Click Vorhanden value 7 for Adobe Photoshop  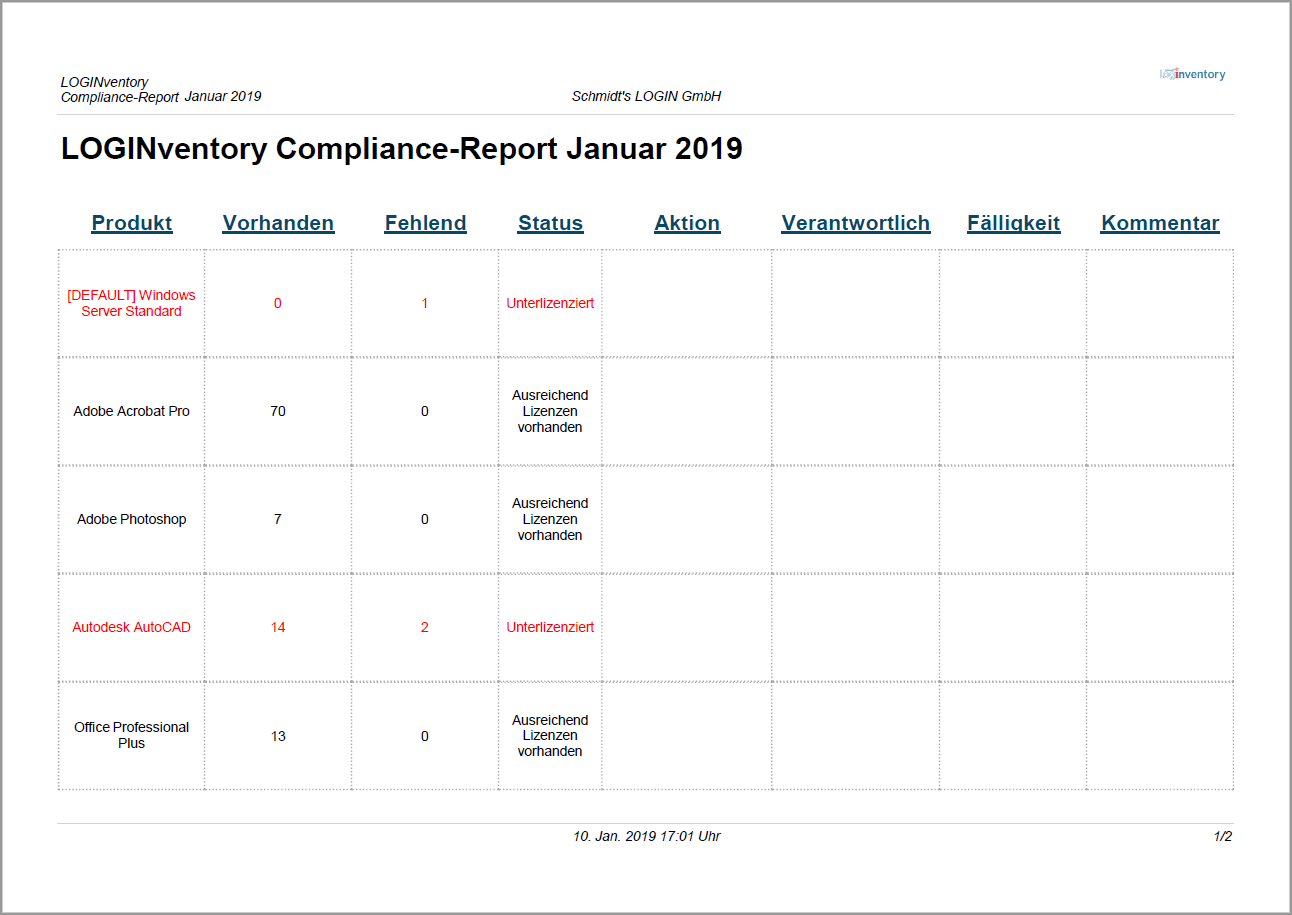pos(278,519)
